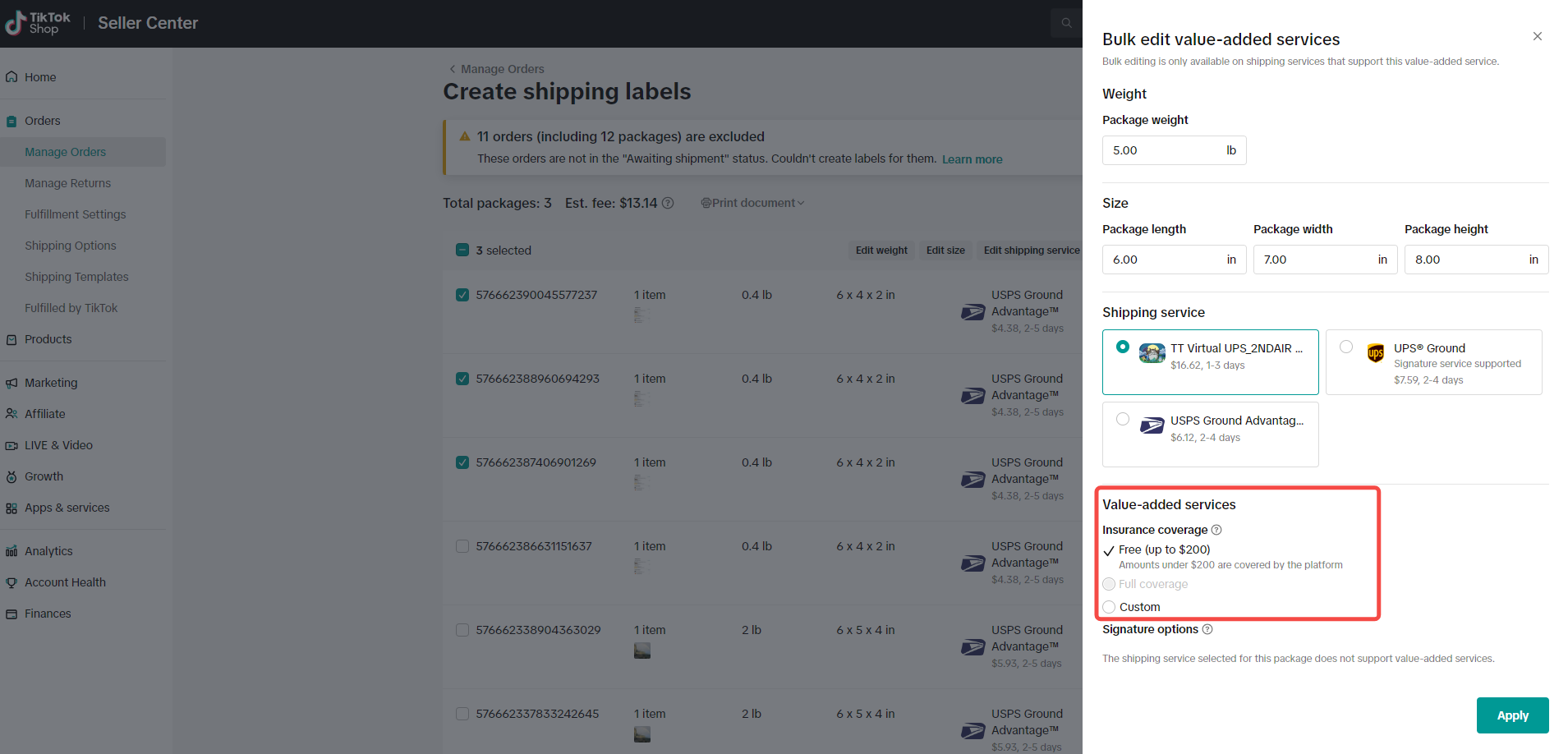Close the bulk edit panel

[x=1537, y=36]
